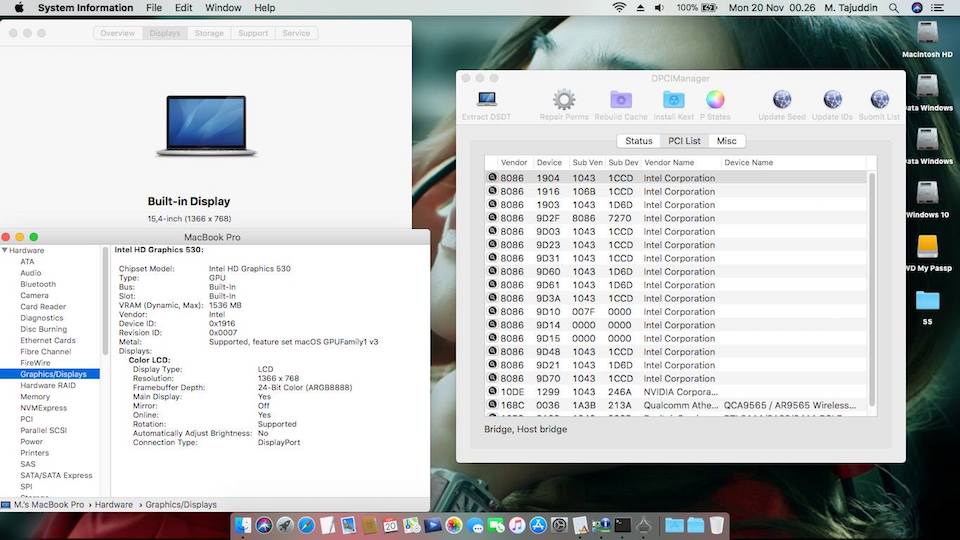Open the P States color wheel icon
Viewport: 960px width, 540px height.
point(715,100)
